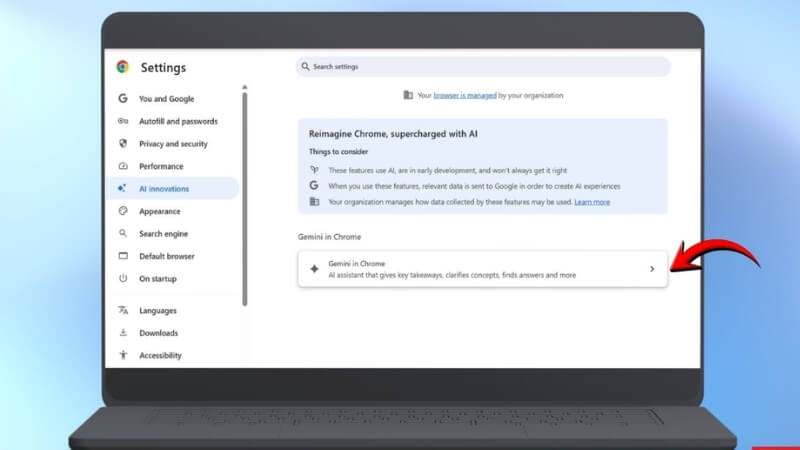Screen dimensions: 800x450
Task: Click the speedometer icon for Performance
Action: point(123,166)
